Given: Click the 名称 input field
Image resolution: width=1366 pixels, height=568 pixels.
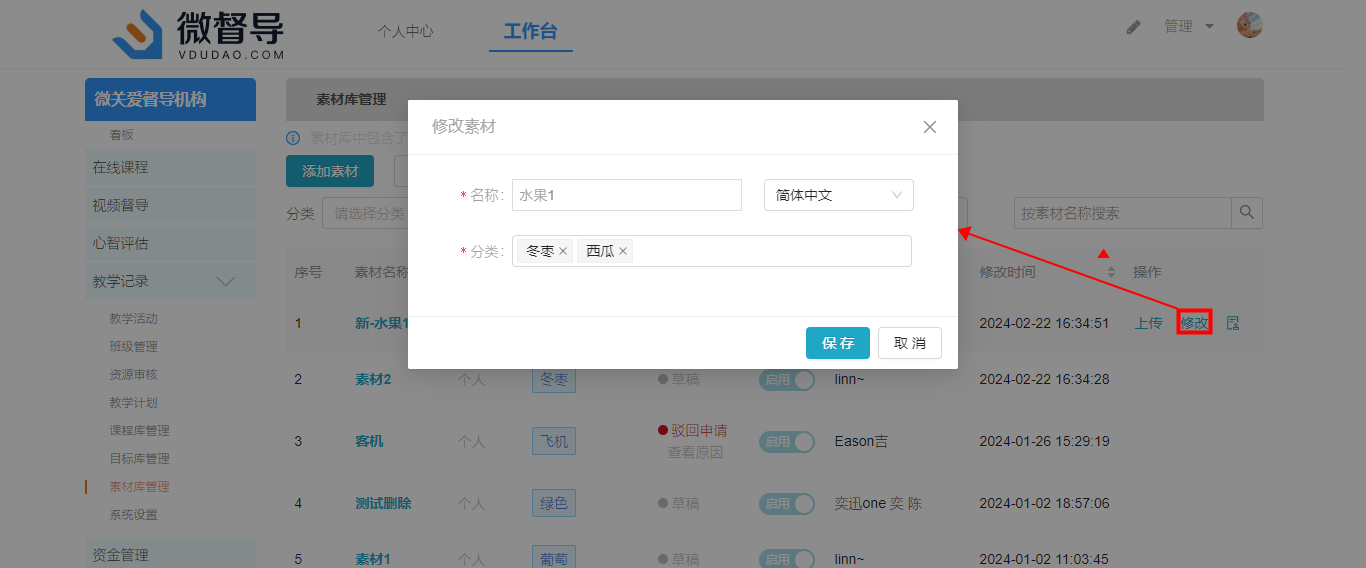Looking at the screenshot, I should [x=626, y=195].
